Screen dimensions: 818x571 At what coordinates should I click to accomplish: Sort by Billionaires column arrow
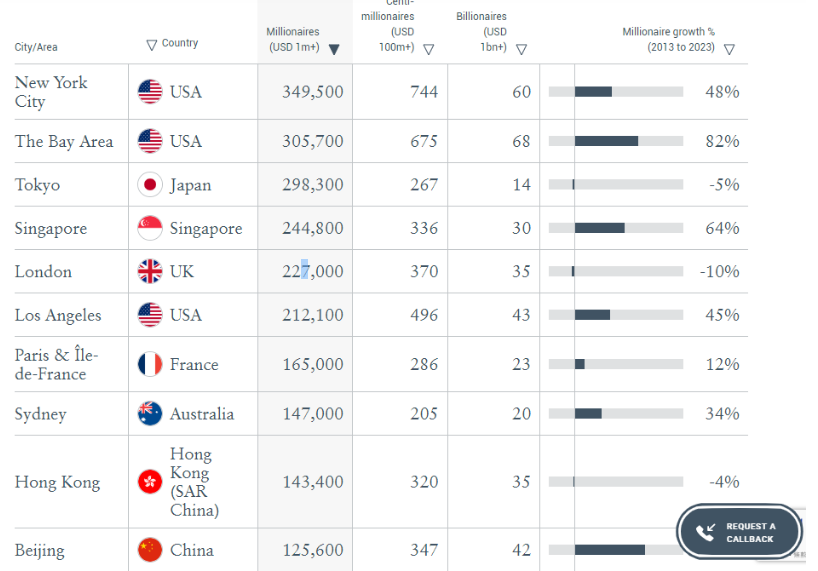pos(521,49)
